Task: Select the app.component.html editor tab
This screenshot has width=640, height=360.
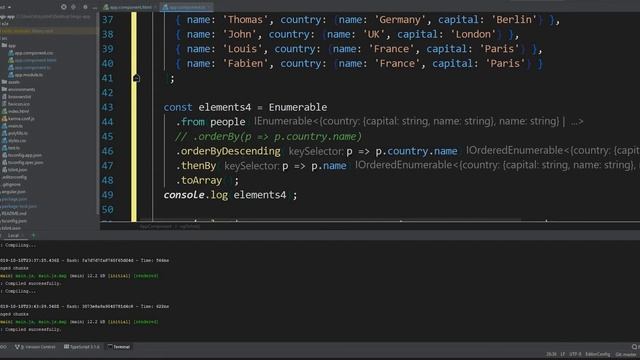Action: point(129,7)
